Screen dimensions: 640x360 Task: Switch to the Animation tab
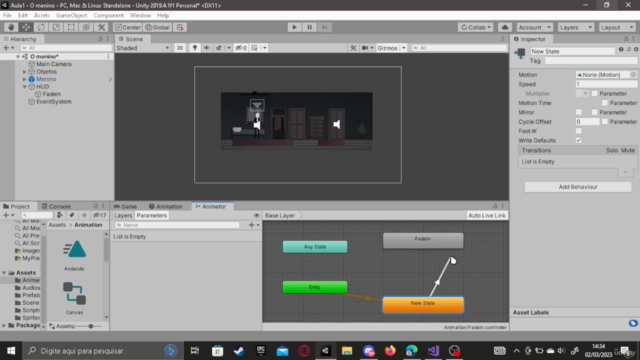coord(166,207)
